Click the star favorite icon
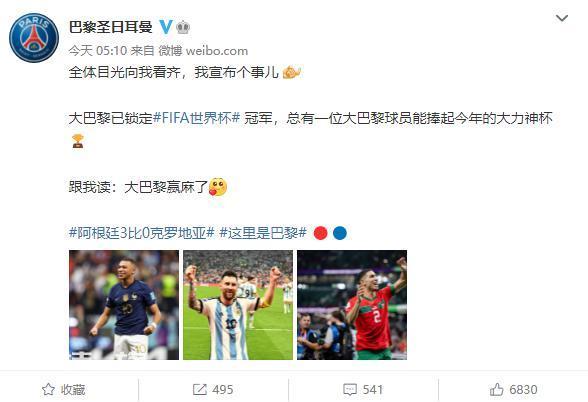588x402 pixels. click(48, 389)
